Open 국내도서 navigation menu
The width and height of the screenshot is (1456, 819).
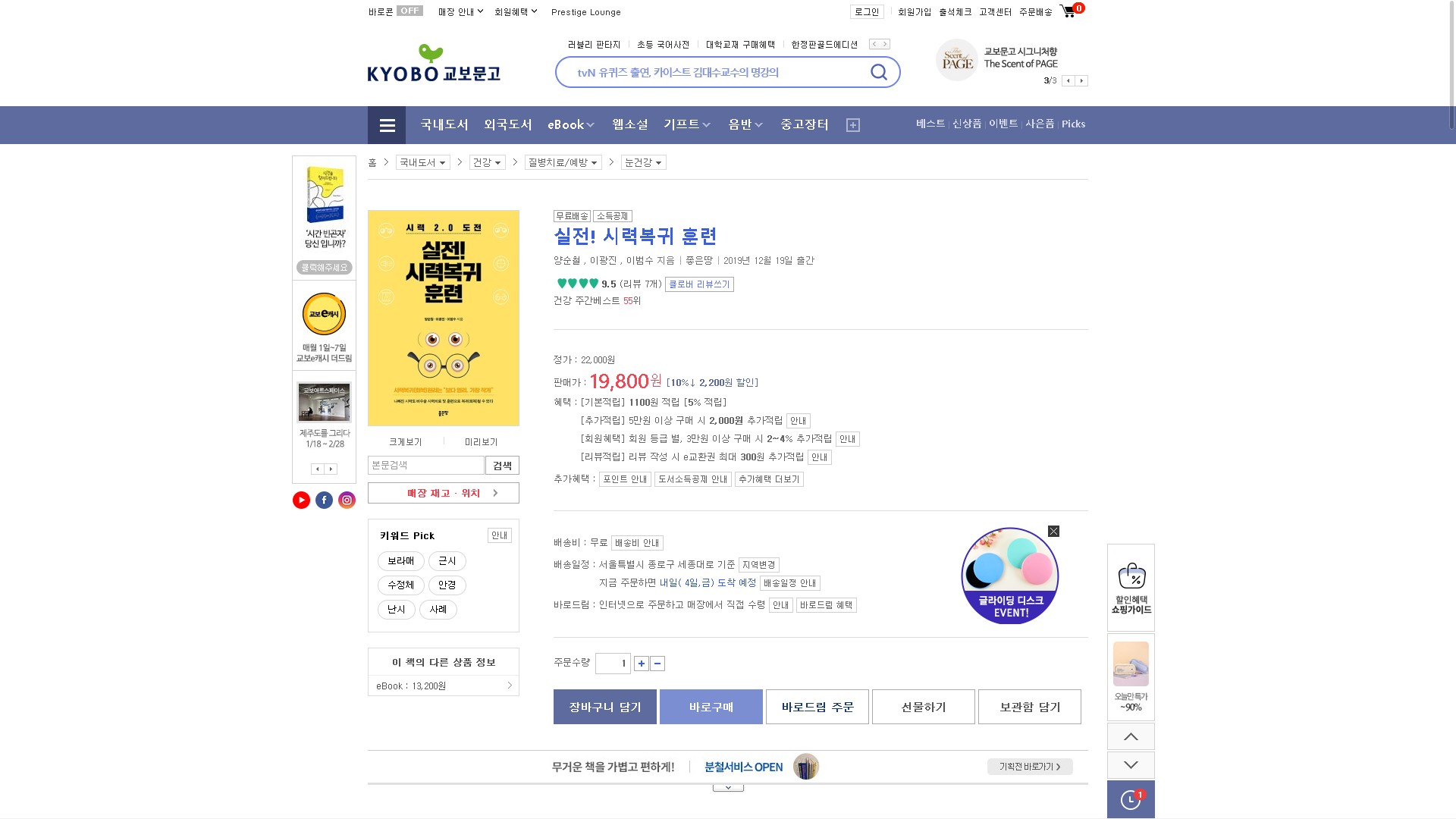click(444, 124)
